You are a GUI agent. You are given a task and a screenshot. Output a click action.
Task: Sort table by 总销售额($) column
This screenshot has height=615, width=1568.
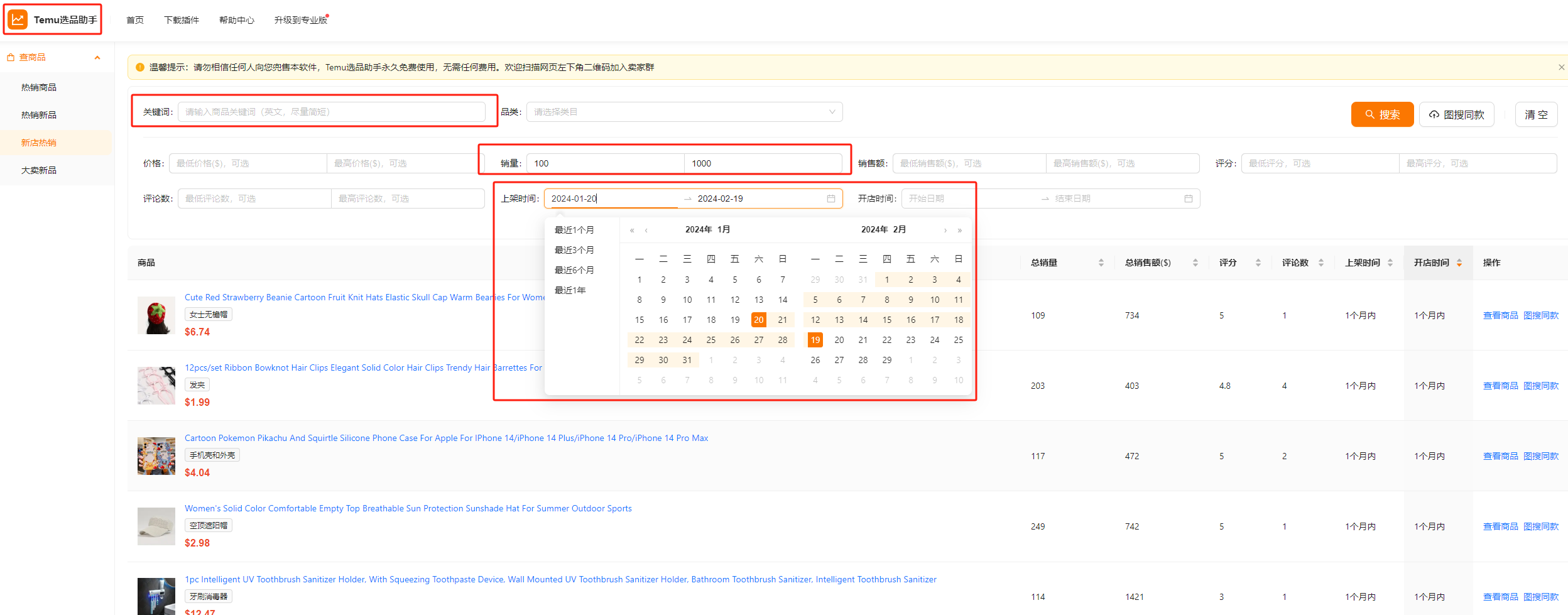pos(1195,263)
